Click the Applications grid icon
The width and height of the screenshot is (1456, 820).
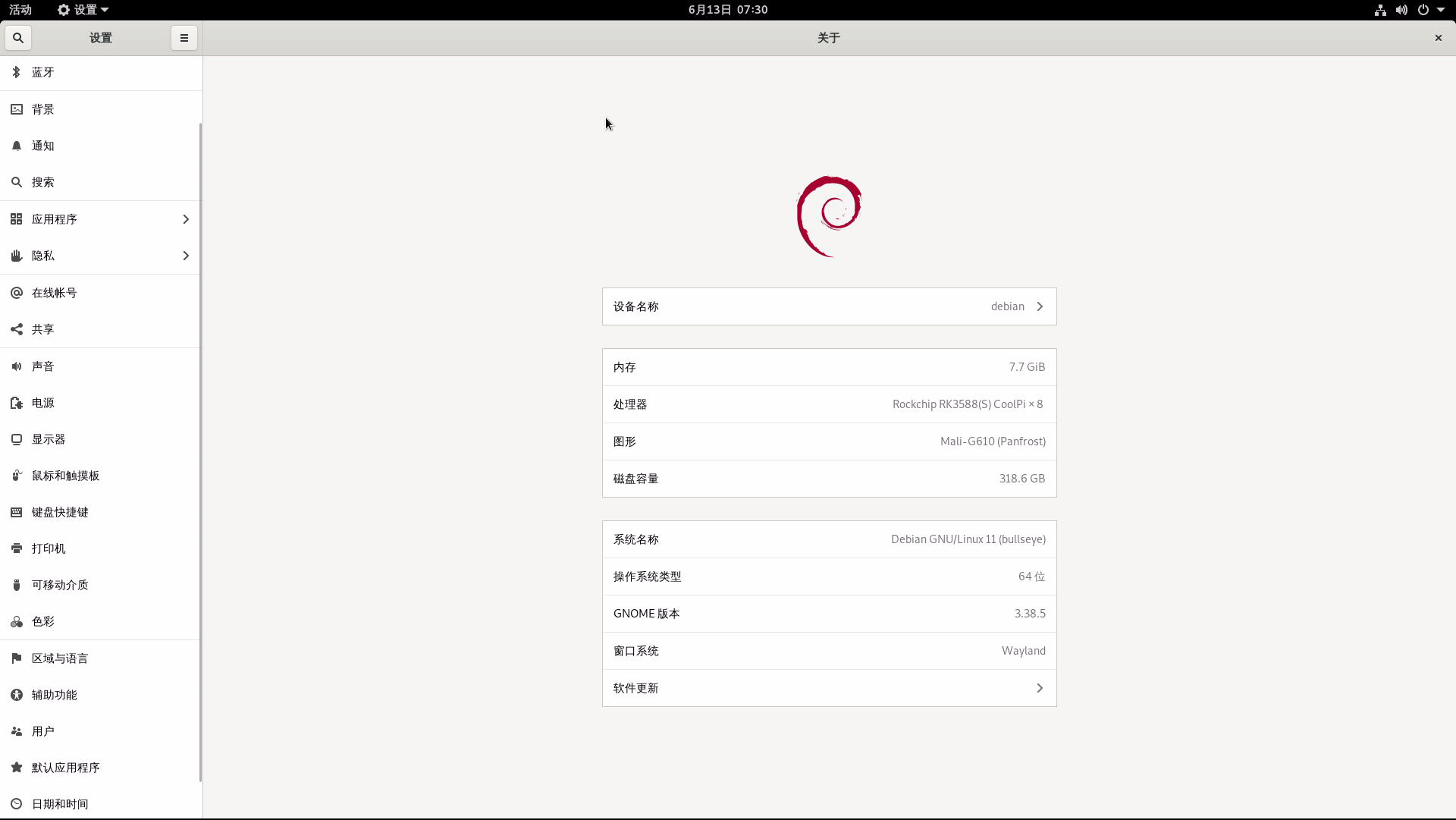click(17, 219)
